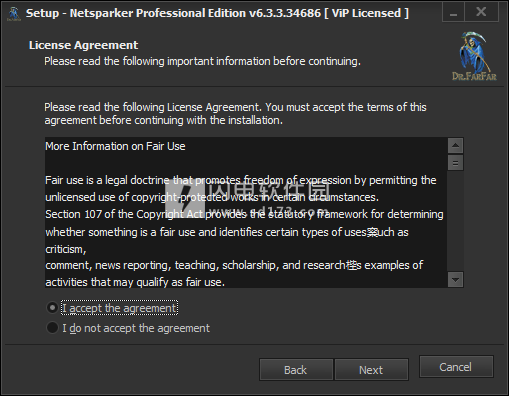The image size is (509, 396).
Task: Cancel the Netsparker setup
Action: click(x=456, y=367)
